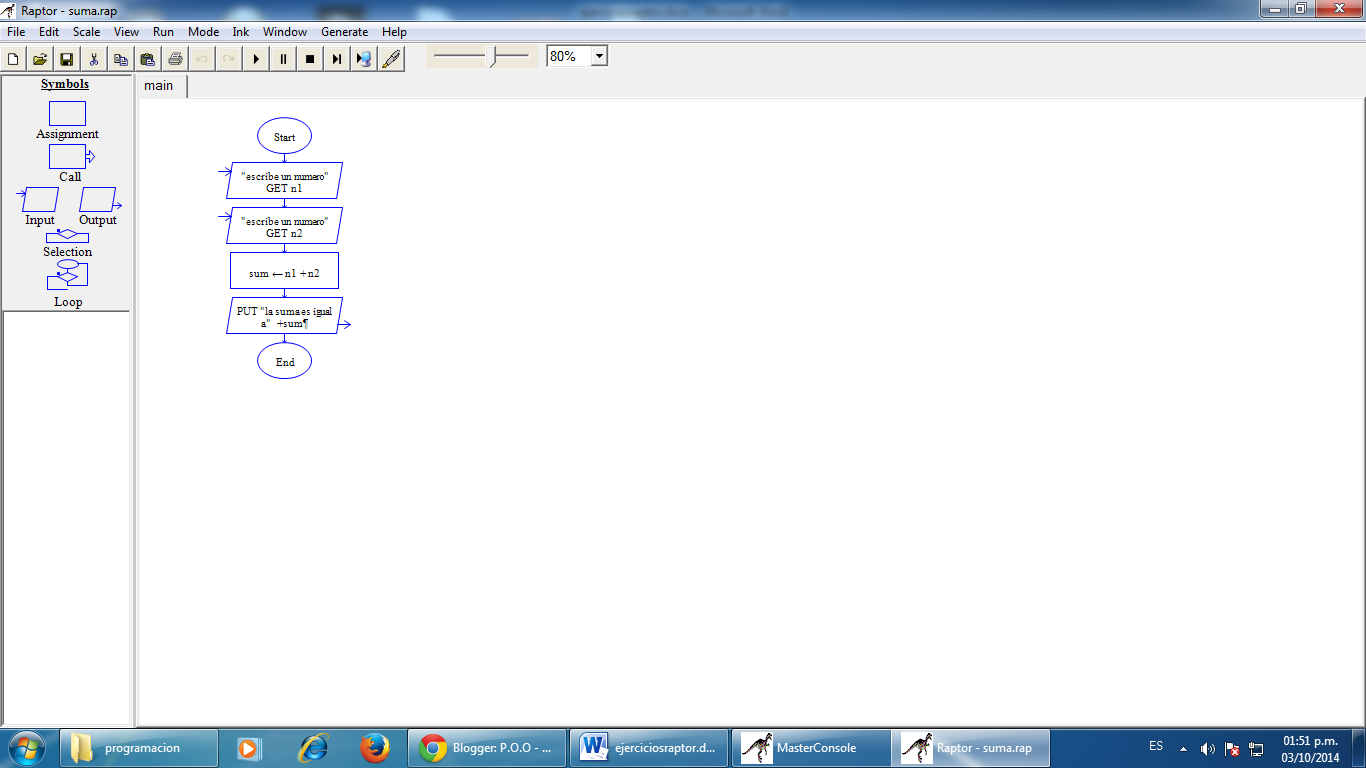
Task: Open the Window menu
Action: pos(285,32)
